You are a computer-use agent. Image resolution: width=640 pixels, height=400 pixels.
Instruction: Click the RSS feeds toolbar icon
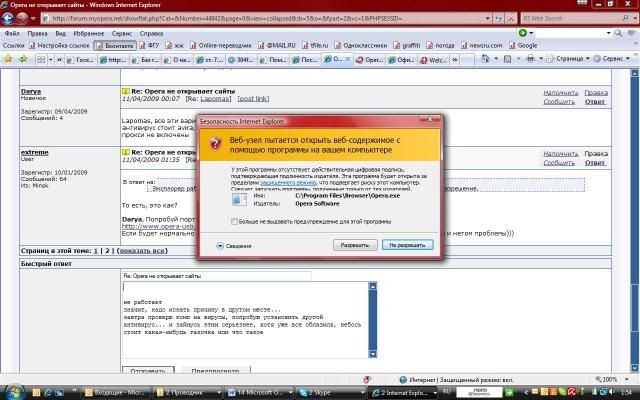(x=507, y=59)
